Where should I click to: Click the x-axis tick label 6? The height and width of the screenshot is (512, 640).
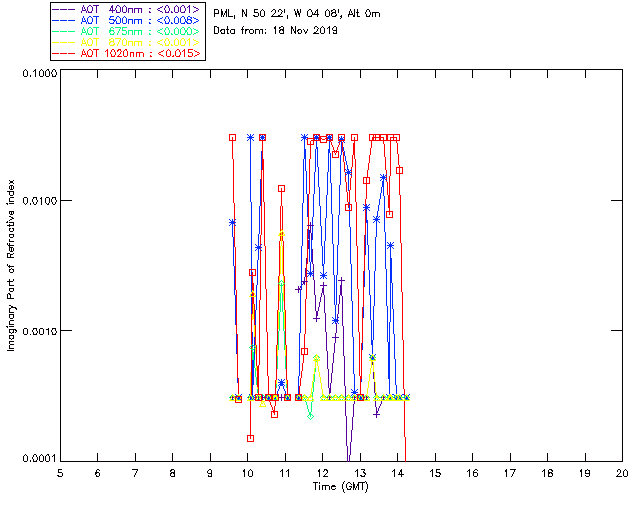coord(98,473)
